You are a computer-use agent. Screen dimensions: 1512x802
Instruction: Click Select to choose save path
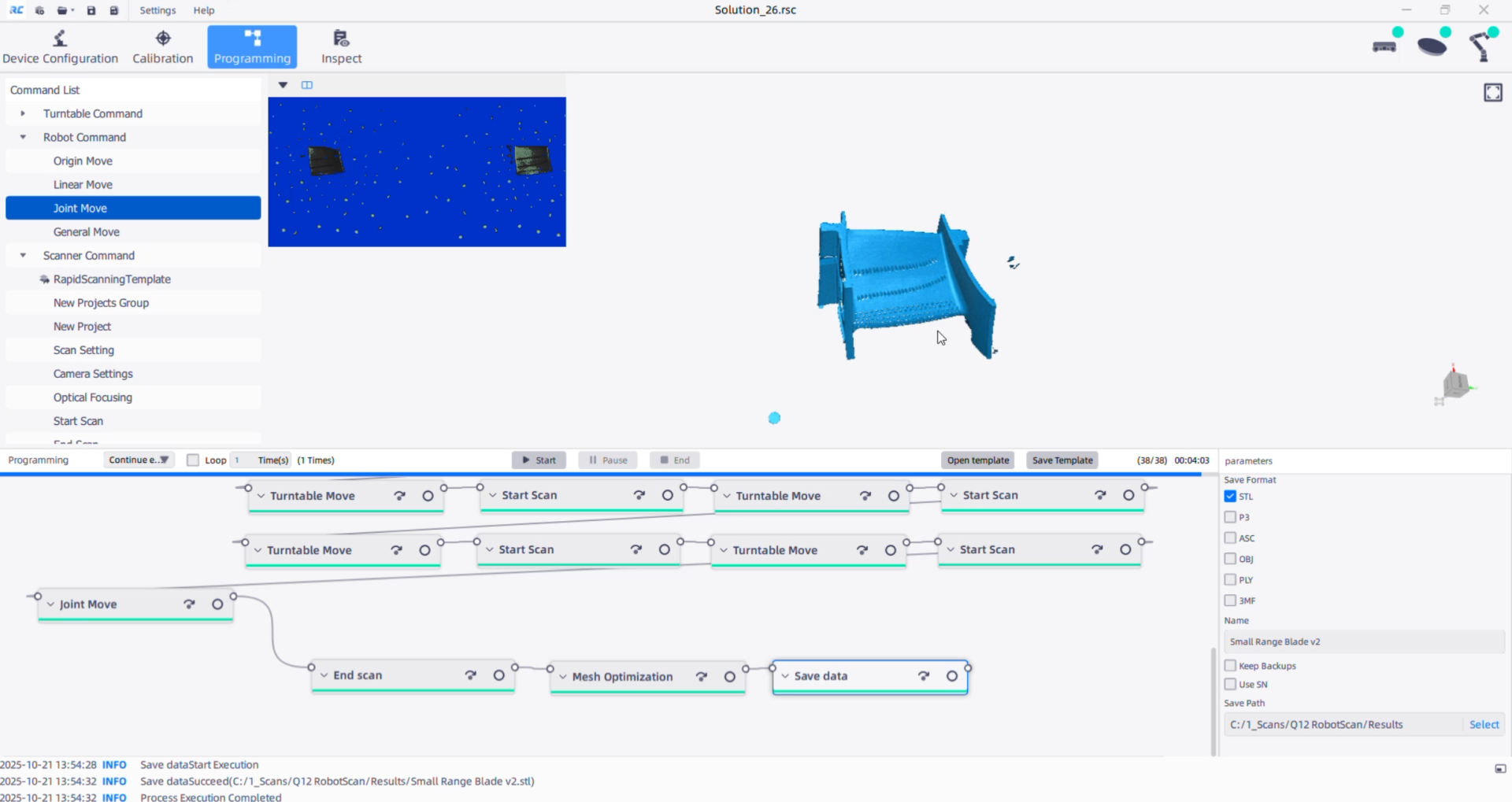pyautogui.click(x=1484, y=725)
